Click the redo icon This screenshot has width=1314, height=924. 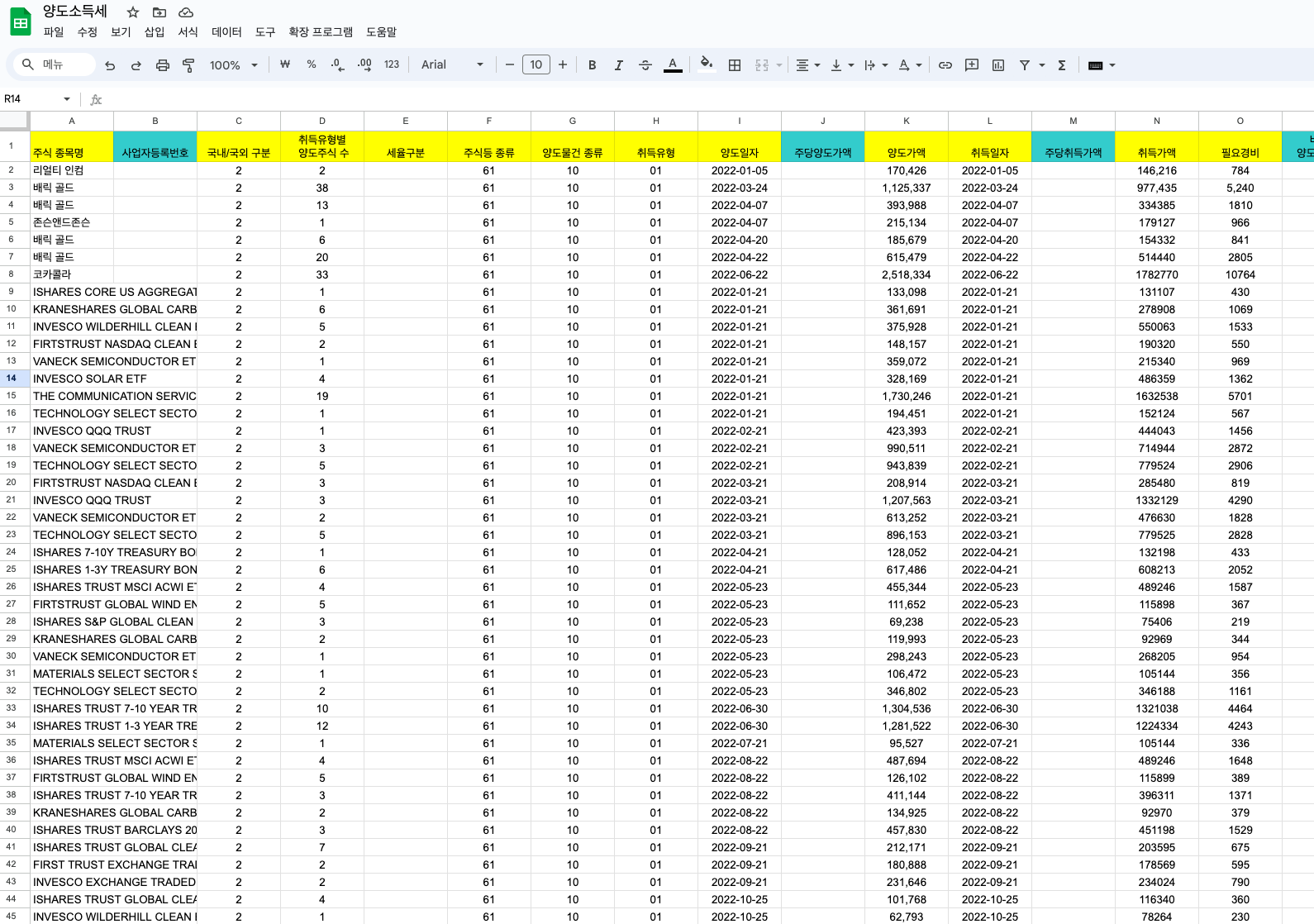coord(136,65)
